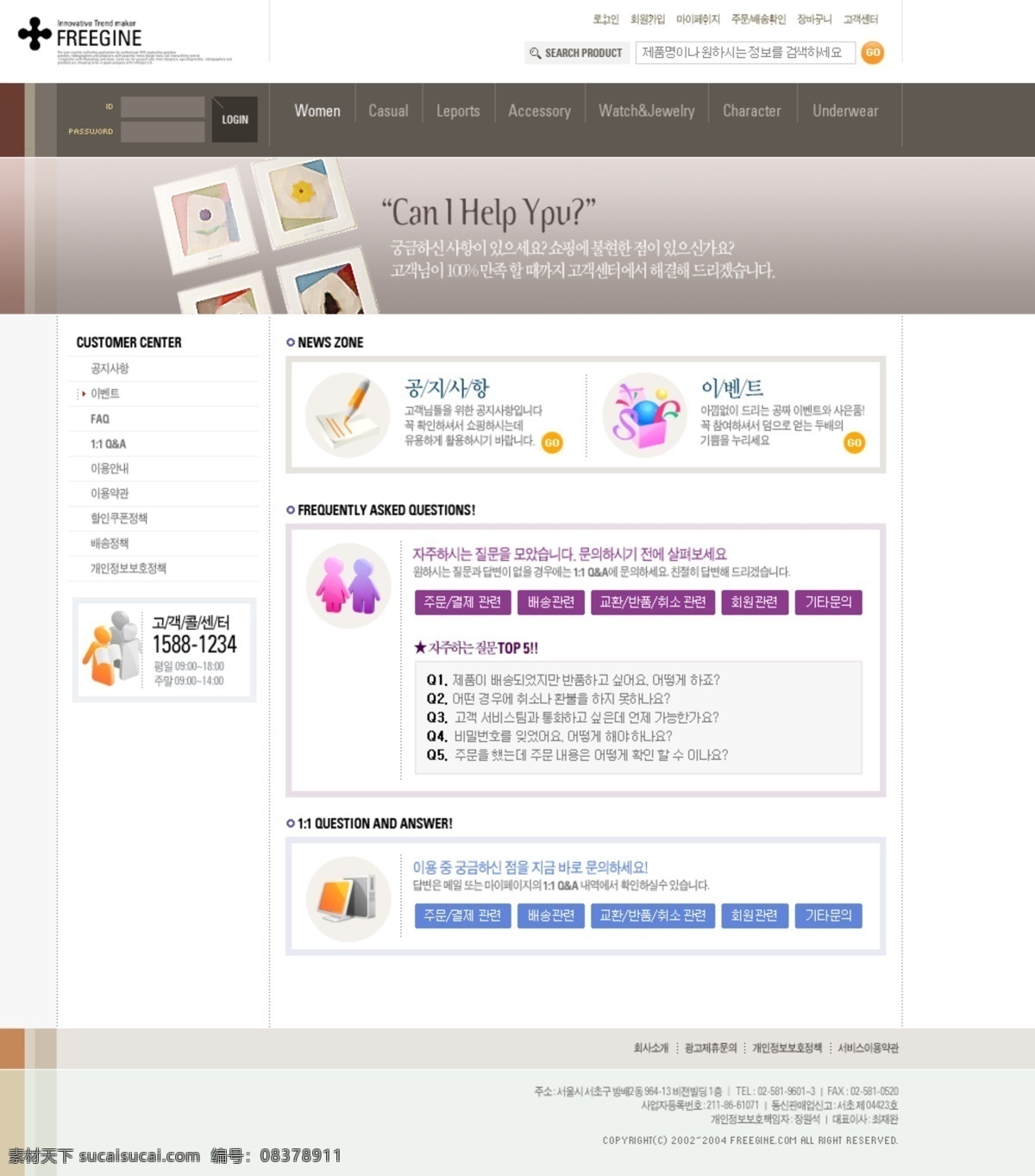
Task: Open question Q1 about returning products
Action: coord(573,680)
